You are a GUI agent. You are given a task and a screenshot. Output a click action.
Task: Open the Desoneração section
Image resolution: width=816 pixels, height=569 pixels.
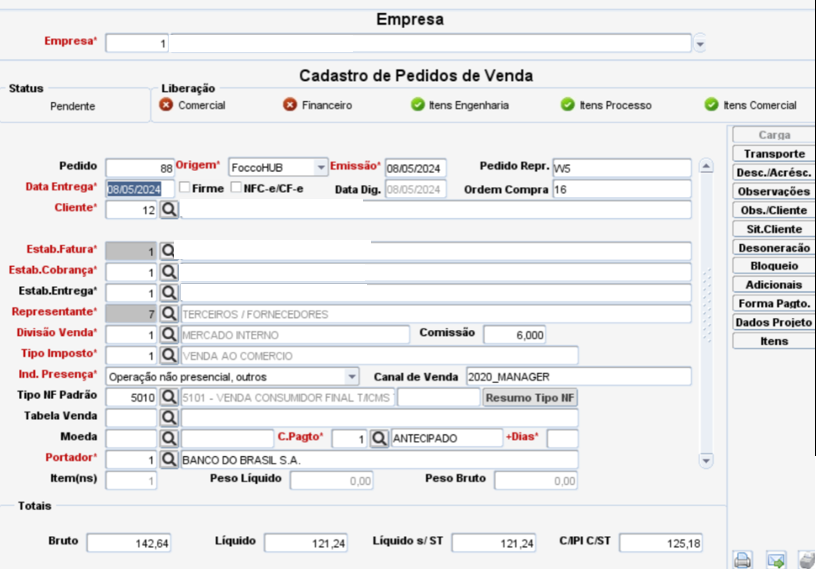point(774,247)
